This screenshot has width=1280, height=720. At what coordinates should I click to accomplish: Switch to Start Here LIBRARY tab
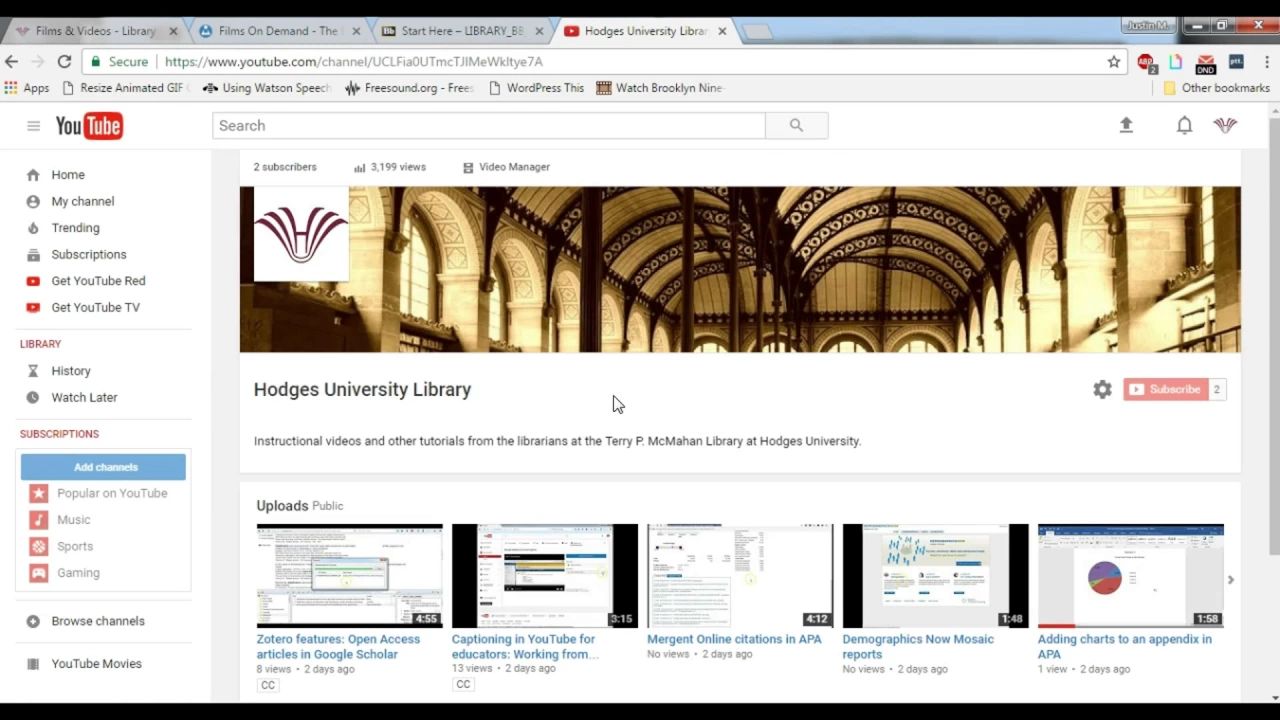pos(462,31)
